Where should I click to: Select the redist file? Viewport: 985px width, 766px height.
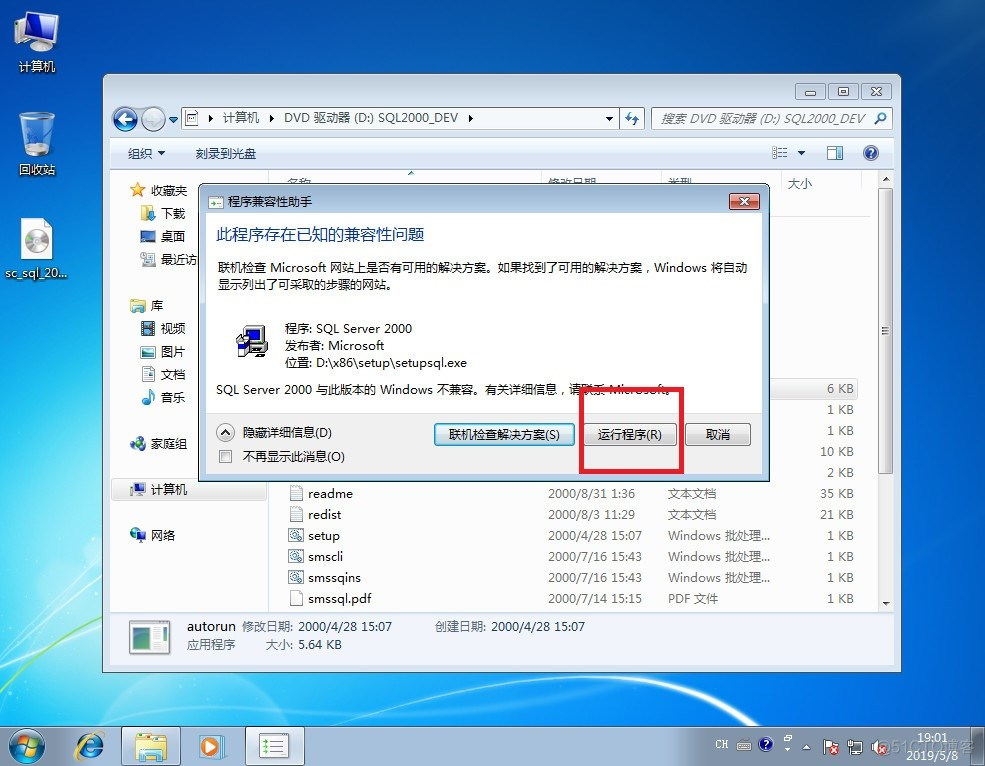[x=325, y=515]
